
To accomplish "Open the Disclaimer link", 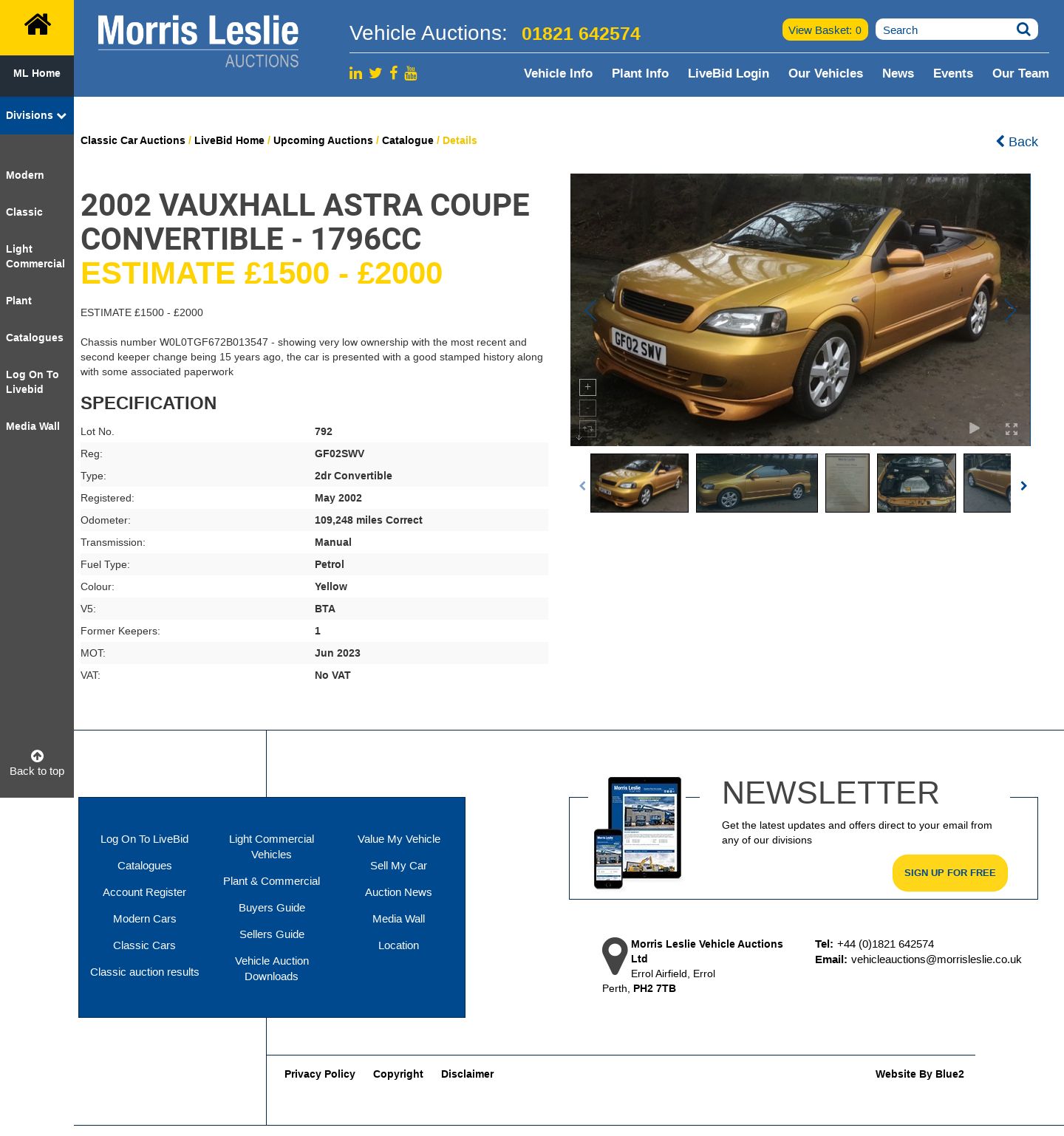I will tap(468, 1074).
